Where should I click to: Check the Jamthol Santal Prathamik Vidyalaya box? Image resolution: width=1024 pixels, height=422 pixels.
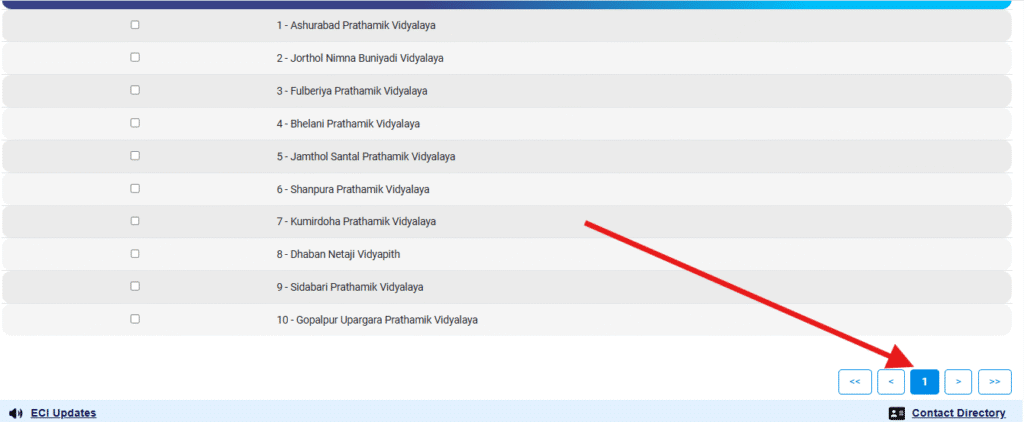(135, 156)
